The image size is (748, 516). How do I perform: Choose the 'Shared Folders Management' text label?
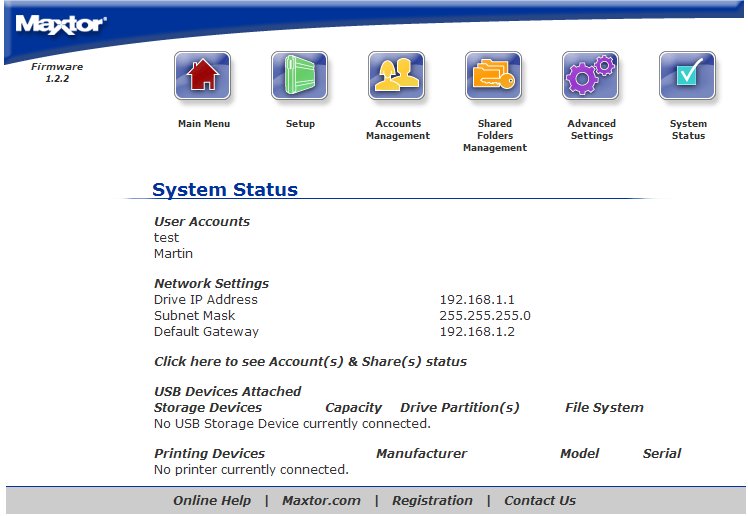(494, 136)
